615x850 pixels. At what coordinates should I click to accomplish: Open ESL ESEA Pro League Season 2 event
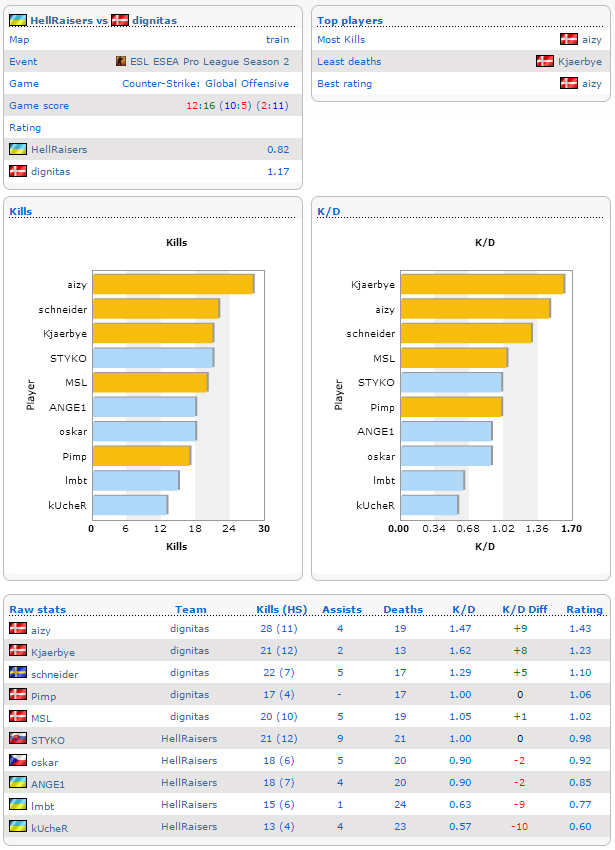209,61
